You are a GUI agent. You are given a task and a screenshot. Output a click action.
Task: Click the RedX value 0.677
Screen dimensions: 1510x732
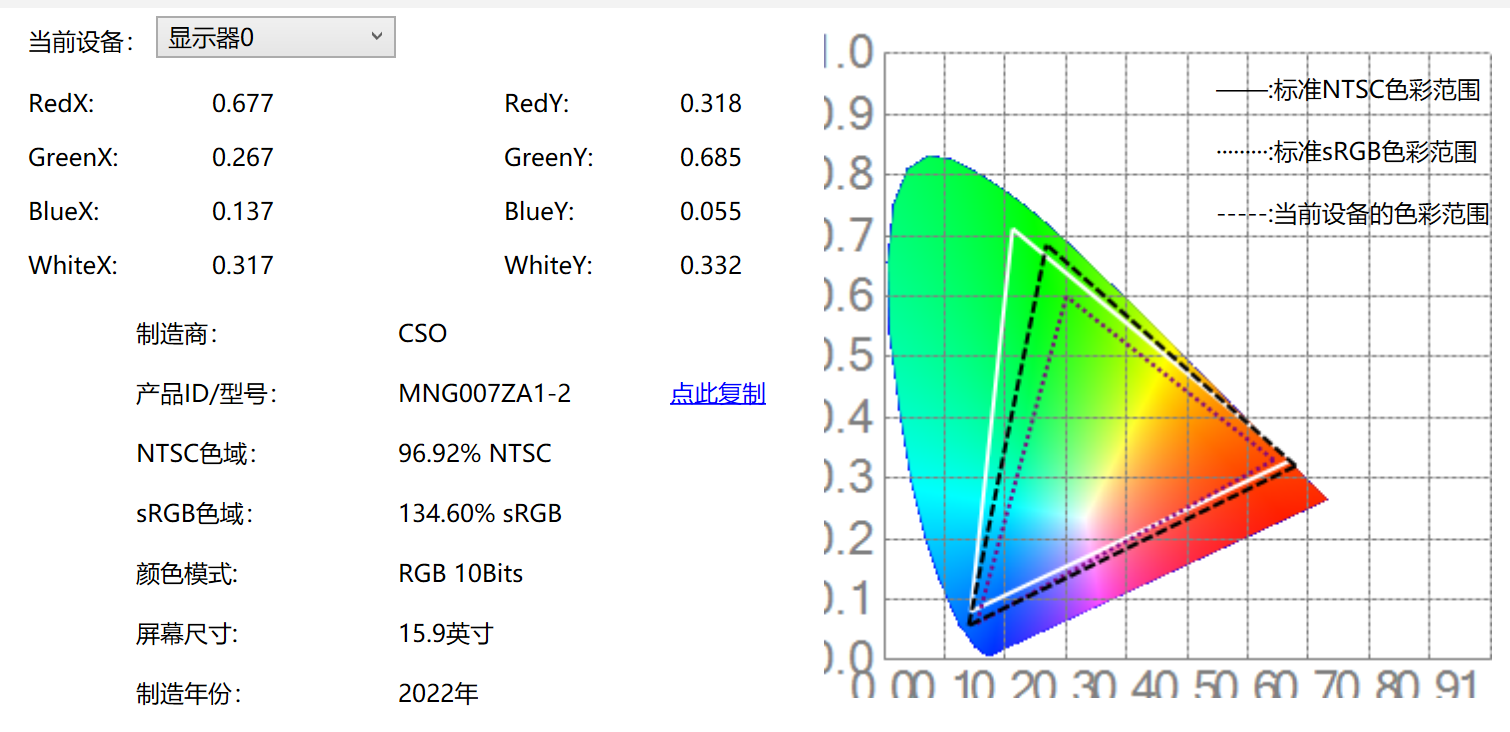(x=243, y=104)
